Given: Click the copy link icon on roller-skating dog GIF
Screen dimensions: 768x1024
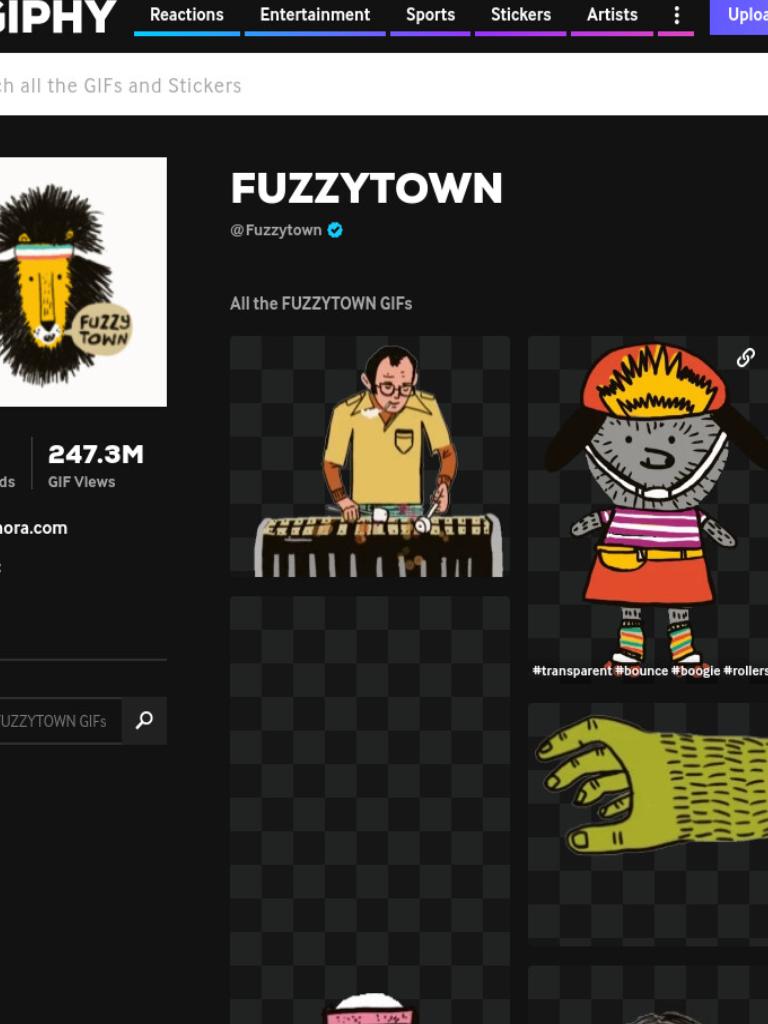Looking at the screenshot, I should (x=745, y=357).
